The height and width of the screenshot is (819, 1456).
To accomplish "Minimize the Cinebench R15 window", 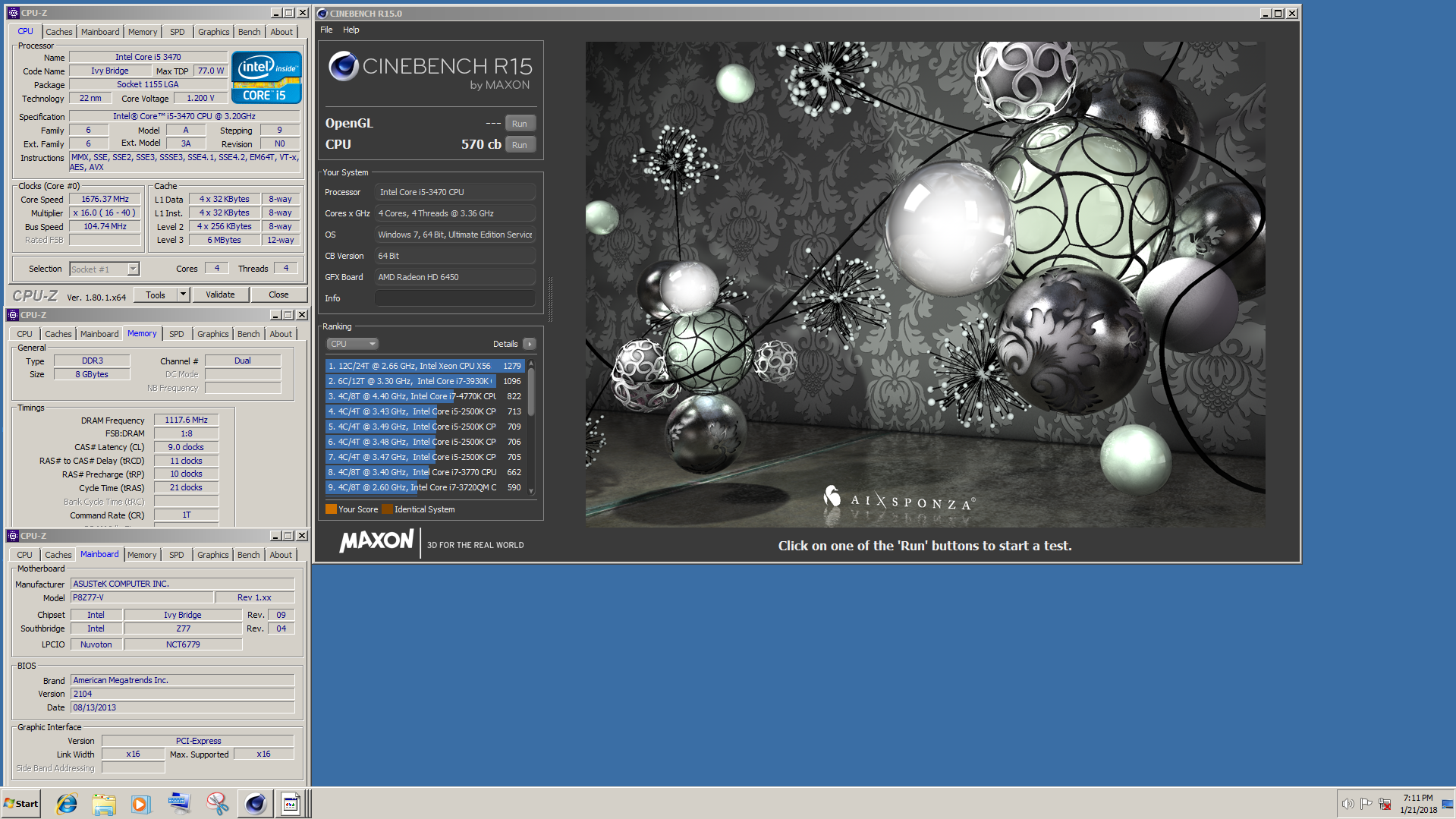I will pyautogui.click(x=1265, y=13).
